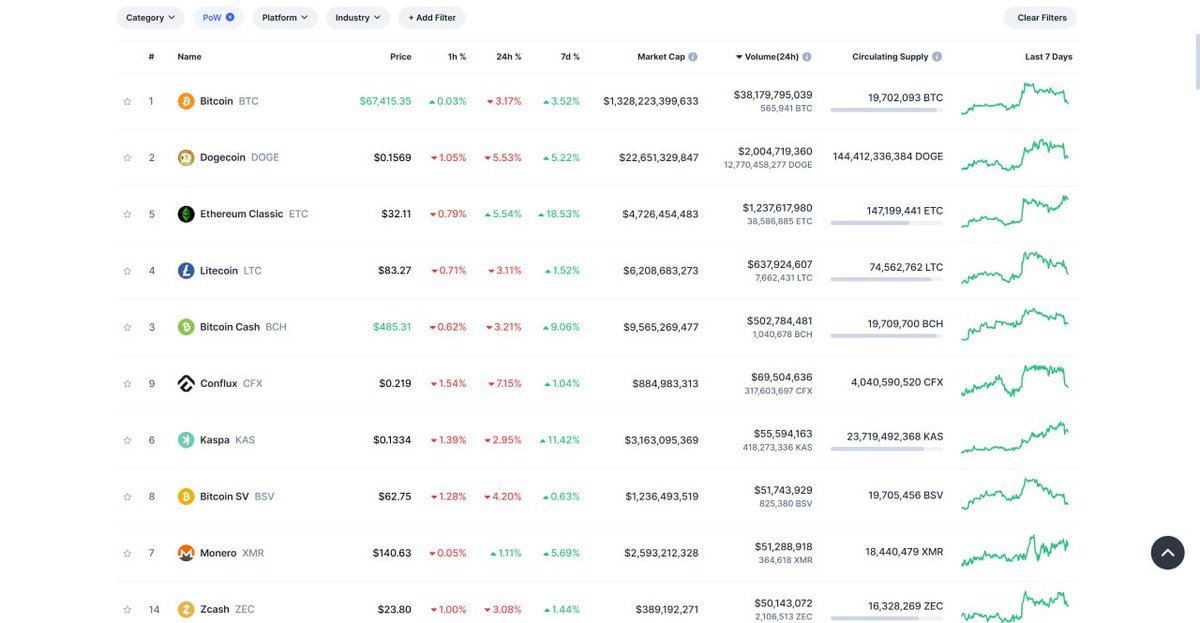Click Bitcoin Cash price $485.31
The height and width of the screenshot is (623, 1200).
(x=392, y=327)
